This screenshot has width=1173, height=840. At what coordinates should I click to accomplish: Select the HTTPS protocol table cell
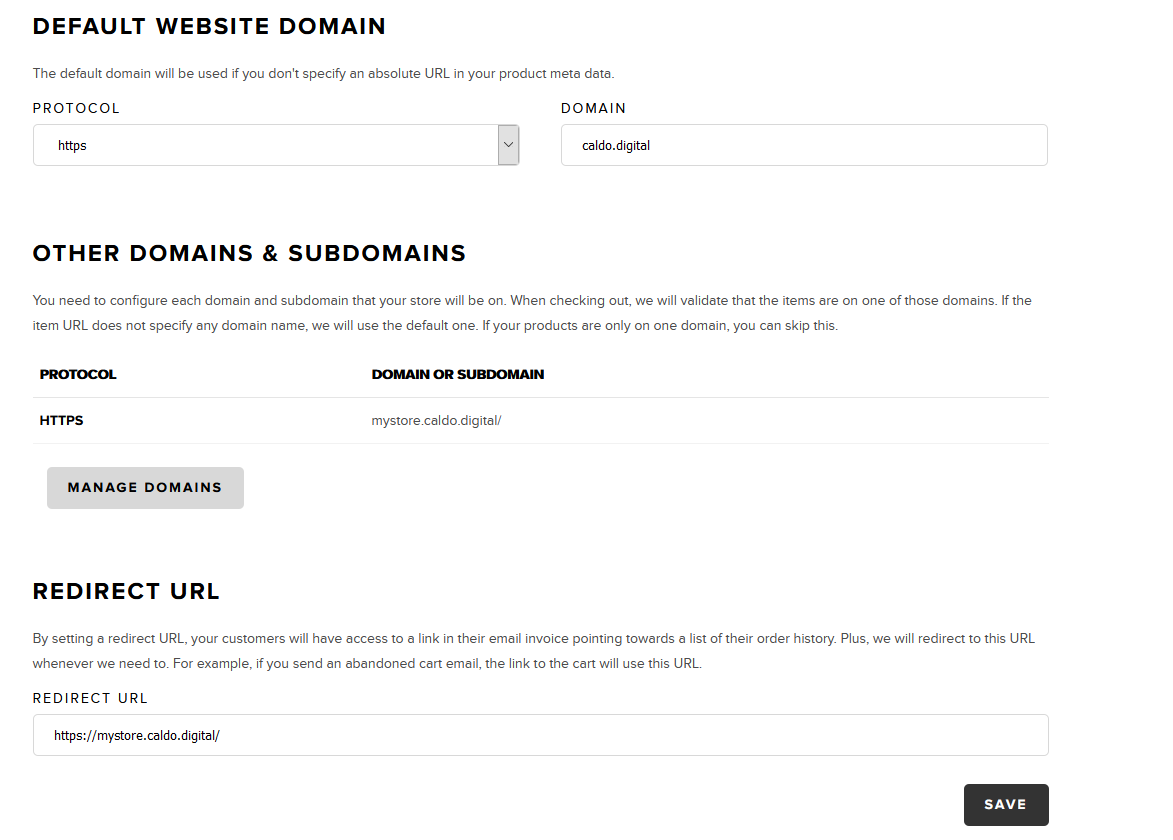click(x=61, y=420)
